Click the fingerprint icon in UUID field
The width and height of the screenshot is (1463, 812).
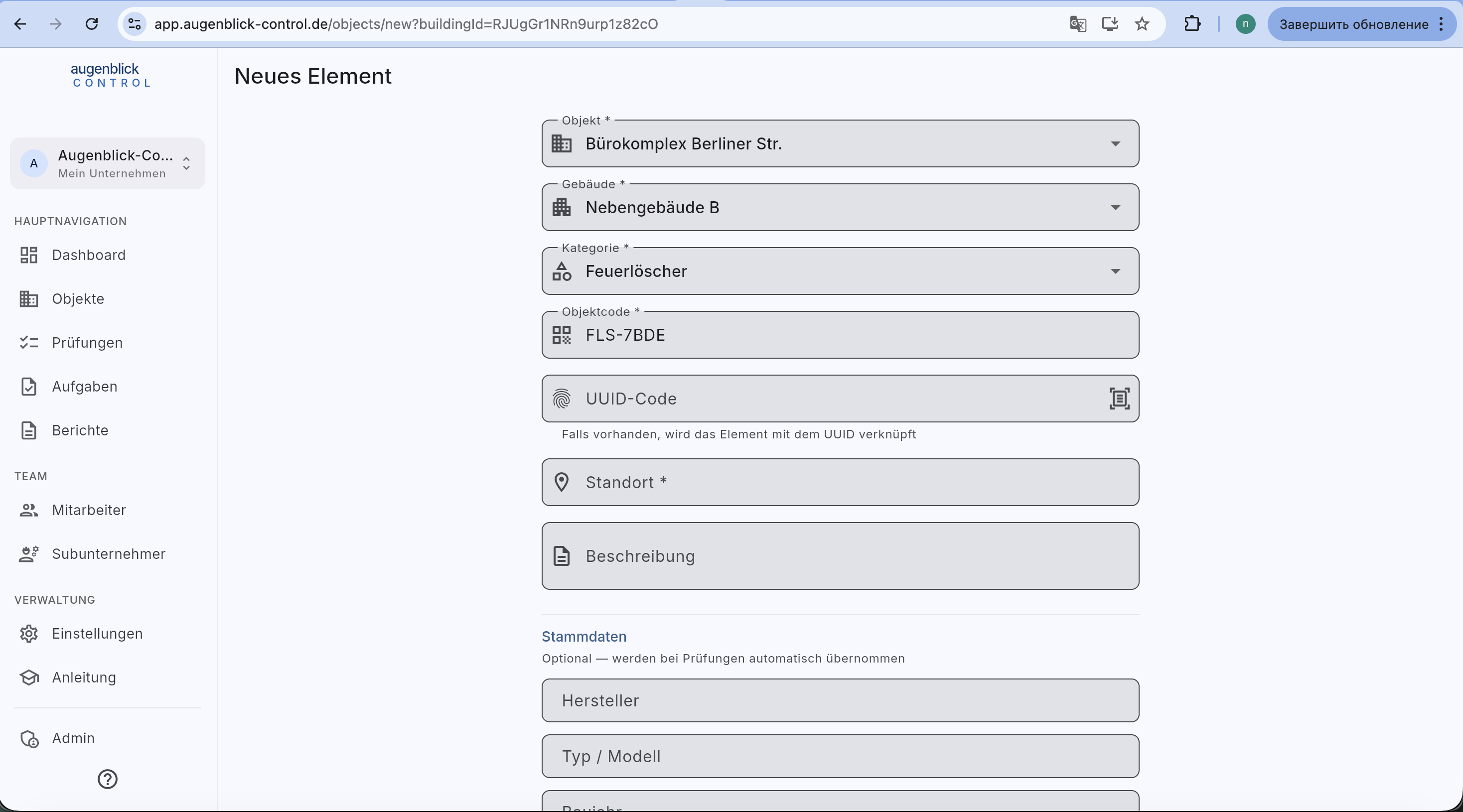point(561,399)
